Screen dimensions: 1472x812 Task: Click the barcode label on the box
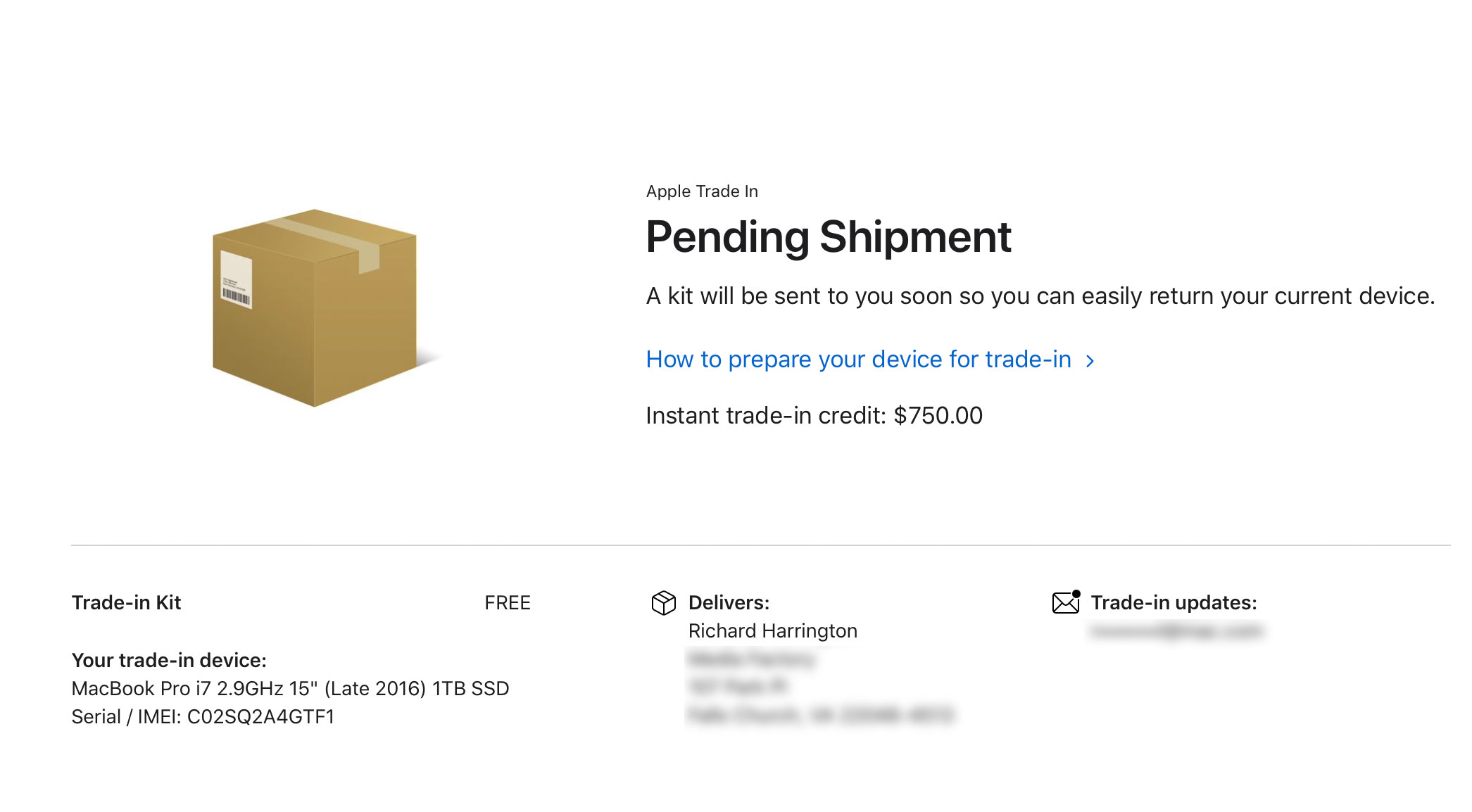pos(236,279)
